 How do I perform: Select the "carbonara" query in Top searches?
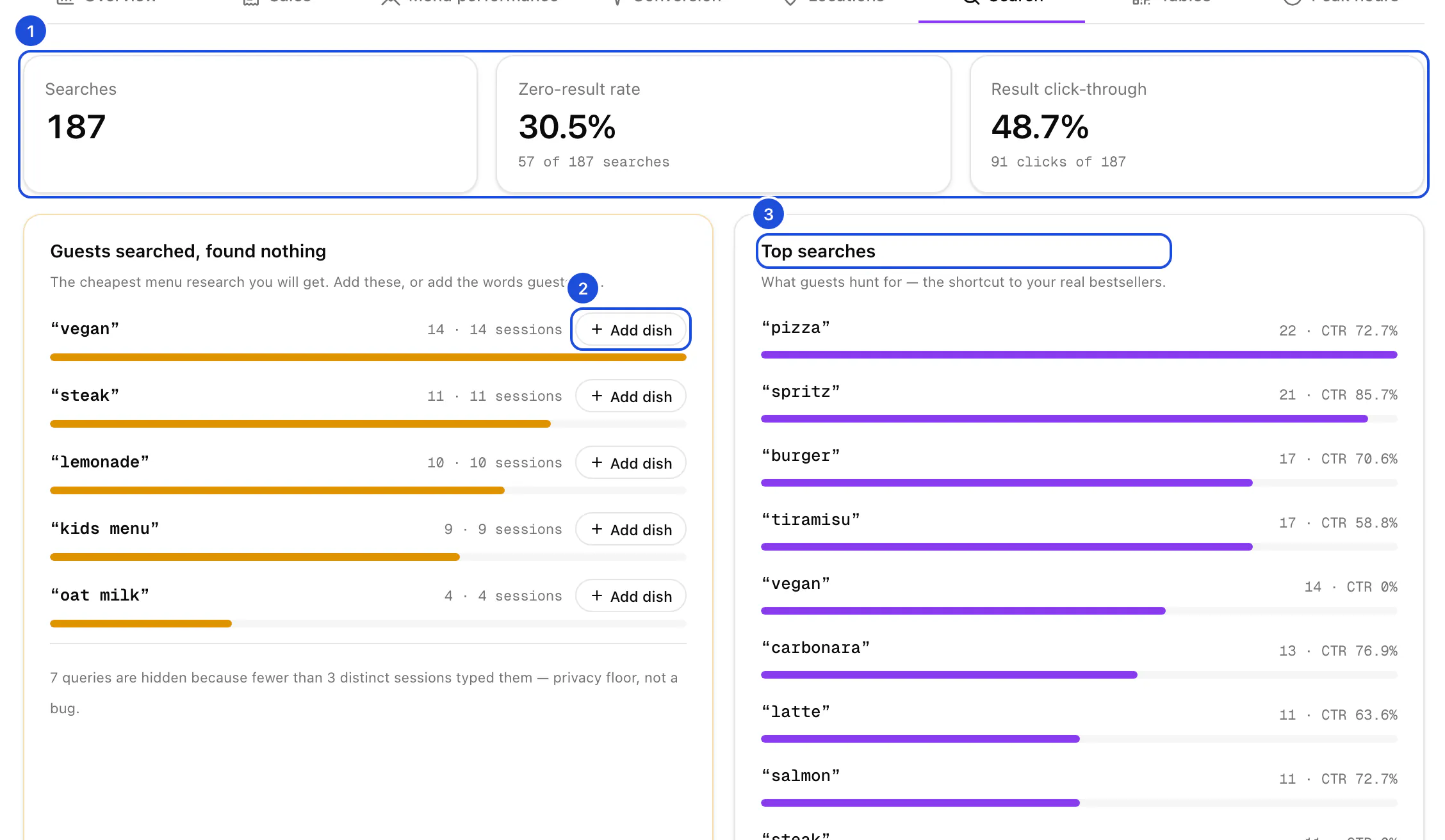[815, 648]
